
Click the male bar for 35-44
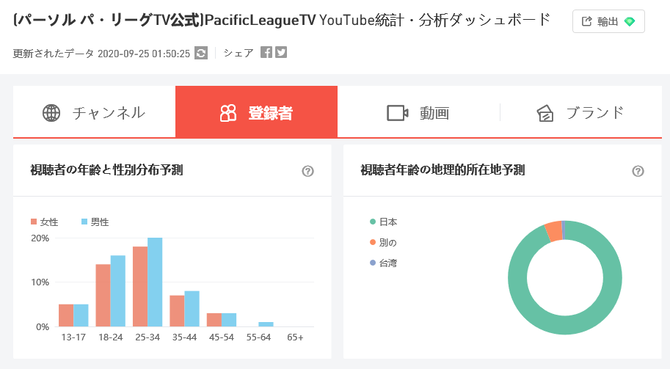pos(192,309)
